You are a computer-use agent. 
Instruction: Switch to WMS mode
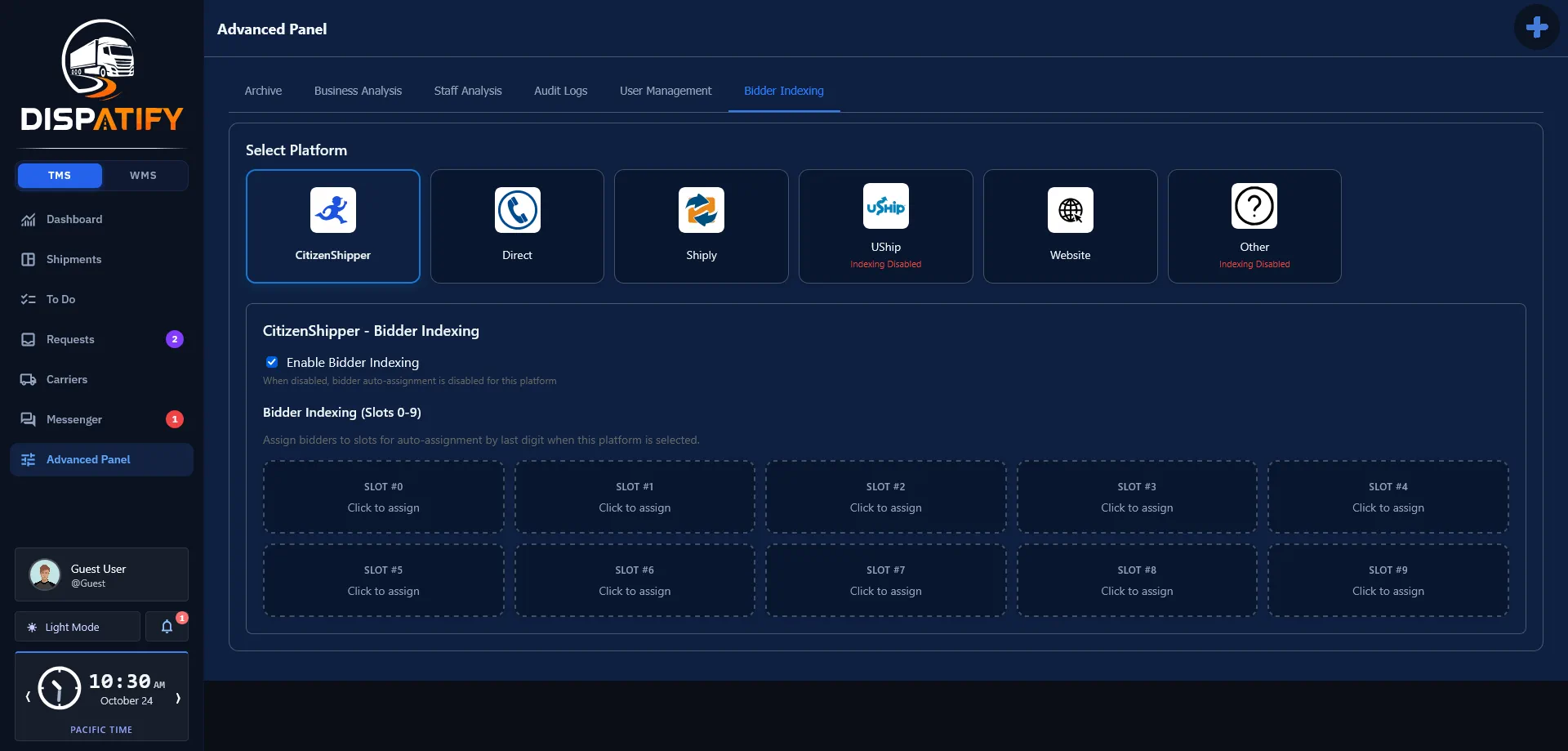[x=144, y=176]
